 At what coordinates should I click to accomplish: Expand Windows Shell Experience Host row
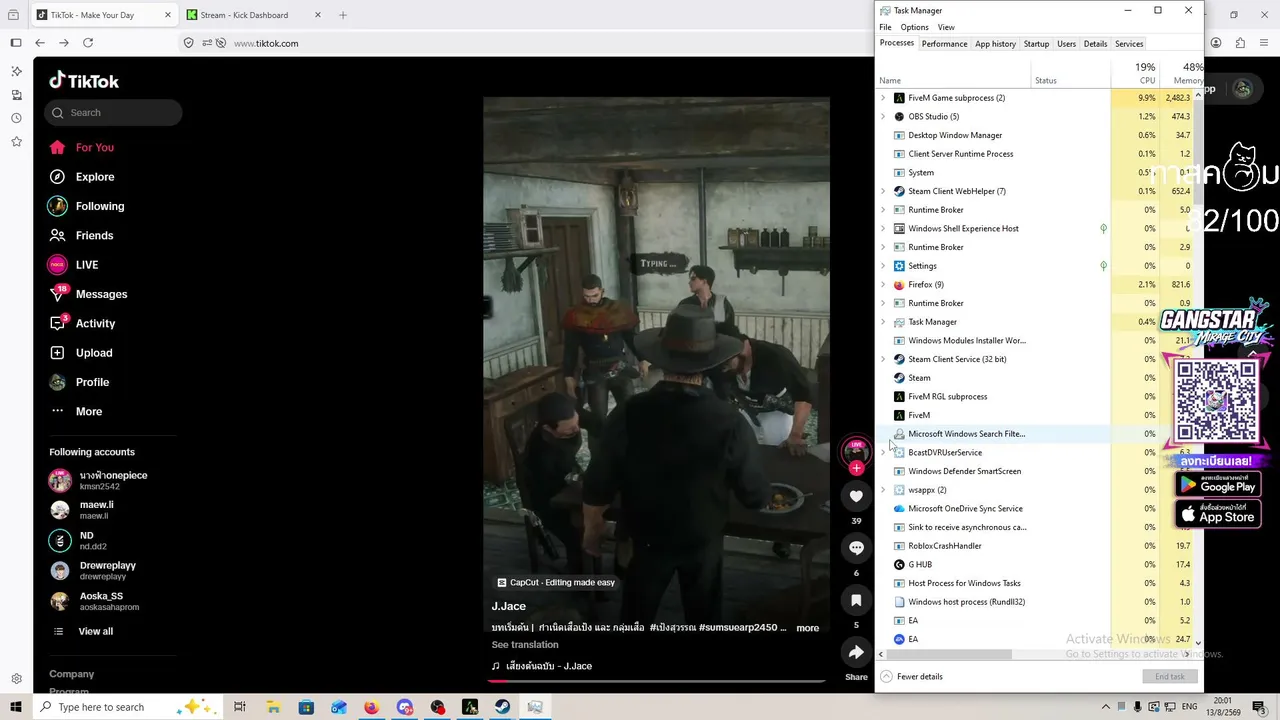click(x=883, y=229)
